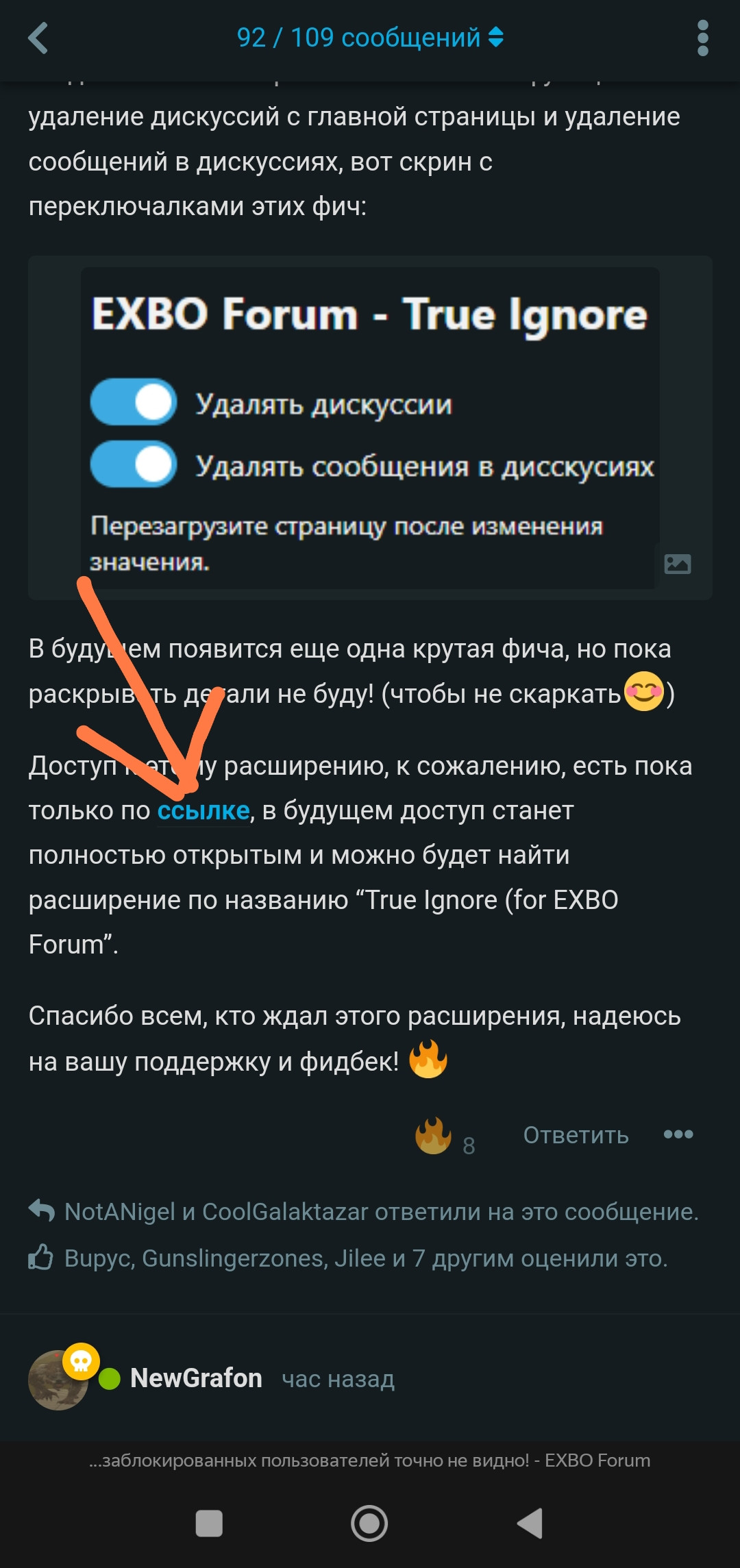
Task: Open NotANigel и CoolGalaktazar replies link
Action: pyautogui.click(x=382, y=1212)
